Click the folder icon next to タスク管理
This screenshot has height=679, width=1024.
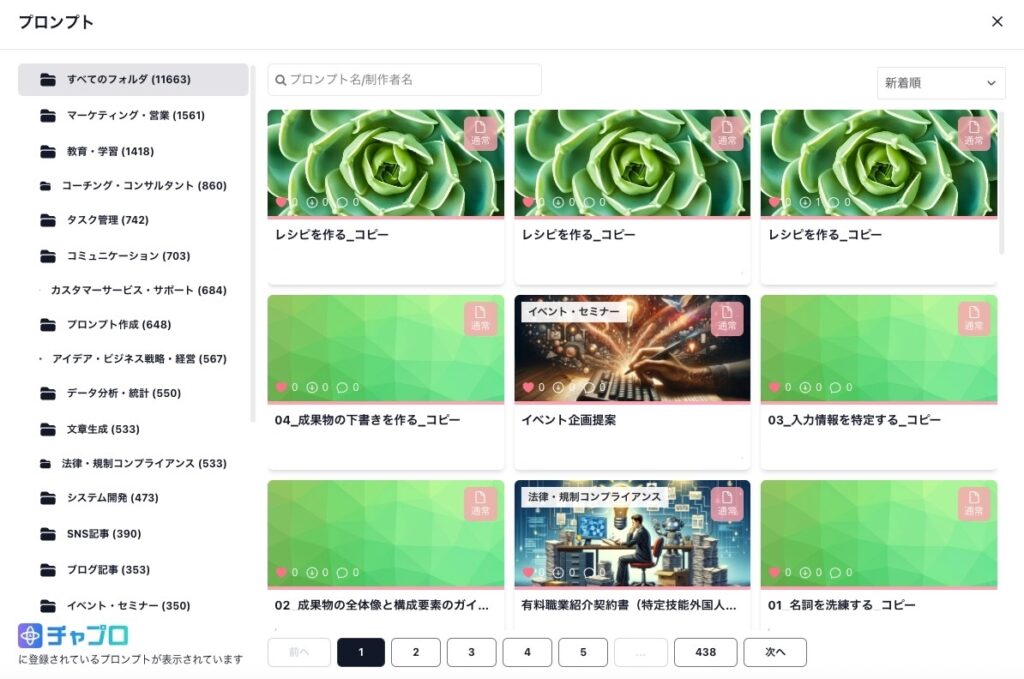pyautogui.click(x=48, y=220)
